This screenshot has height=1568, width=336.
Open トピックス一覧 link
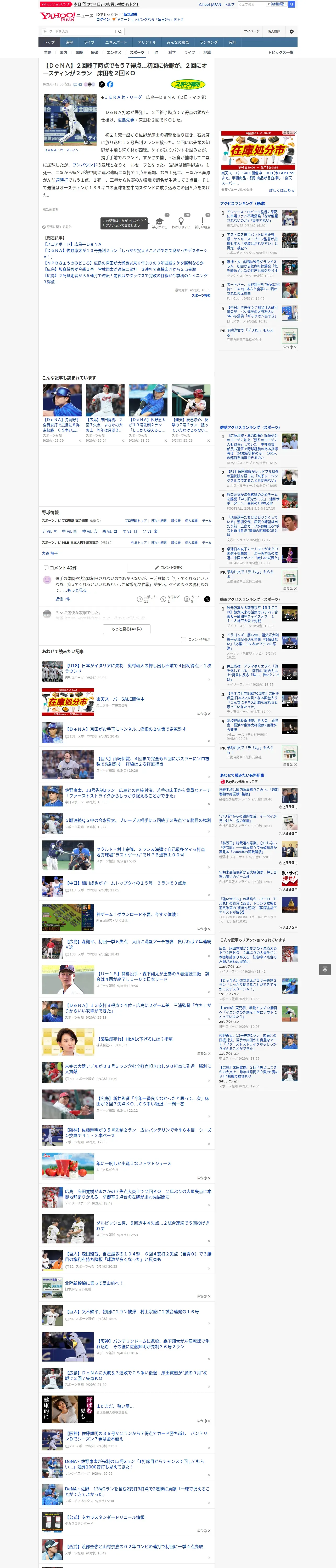click(281, 52)
